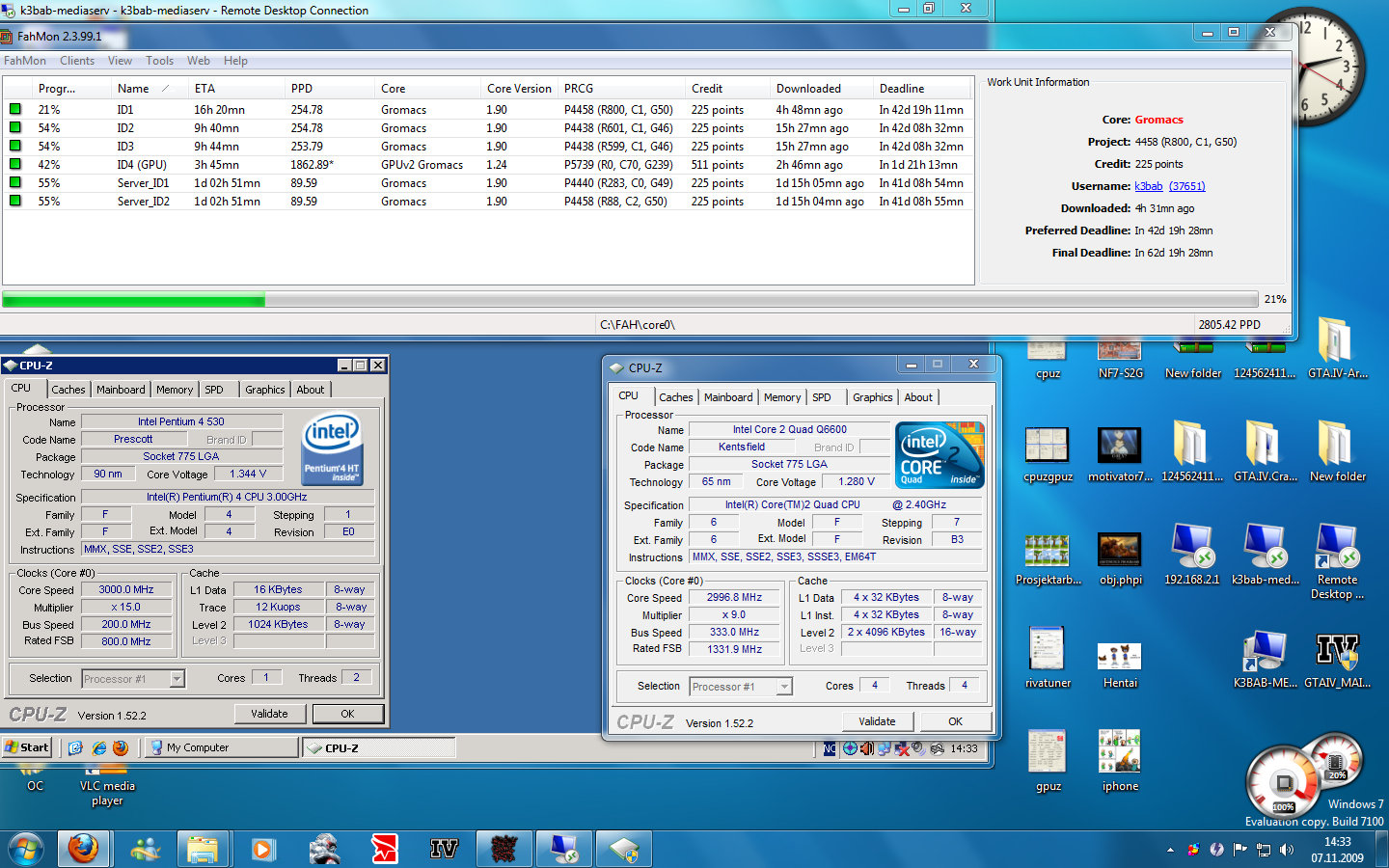Click the Intel Core 2 Quad Q6600 name field
Viewport: 1389px width, 868px height.
click(789, 430)
